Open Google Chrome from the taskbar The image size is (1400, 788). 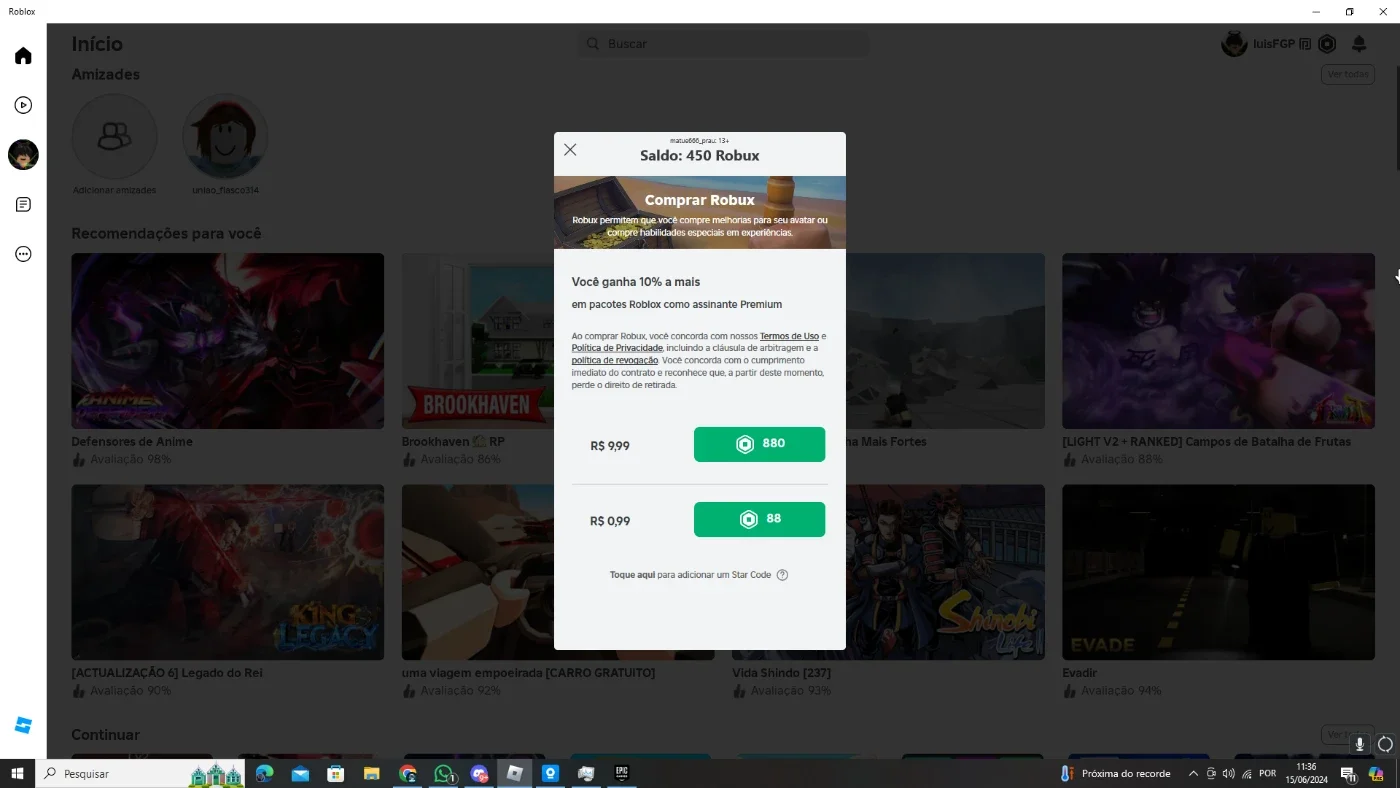(x=408, y=774)
